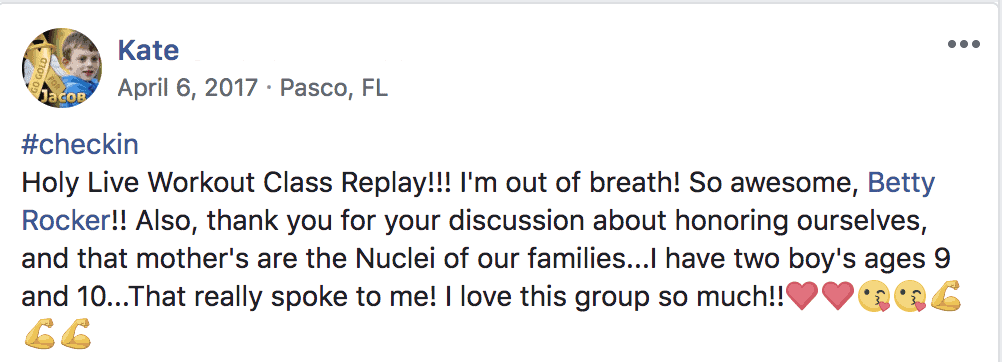Open the tagged name Betty link
The image size is (1002, 362).
(x=901, y=184)
